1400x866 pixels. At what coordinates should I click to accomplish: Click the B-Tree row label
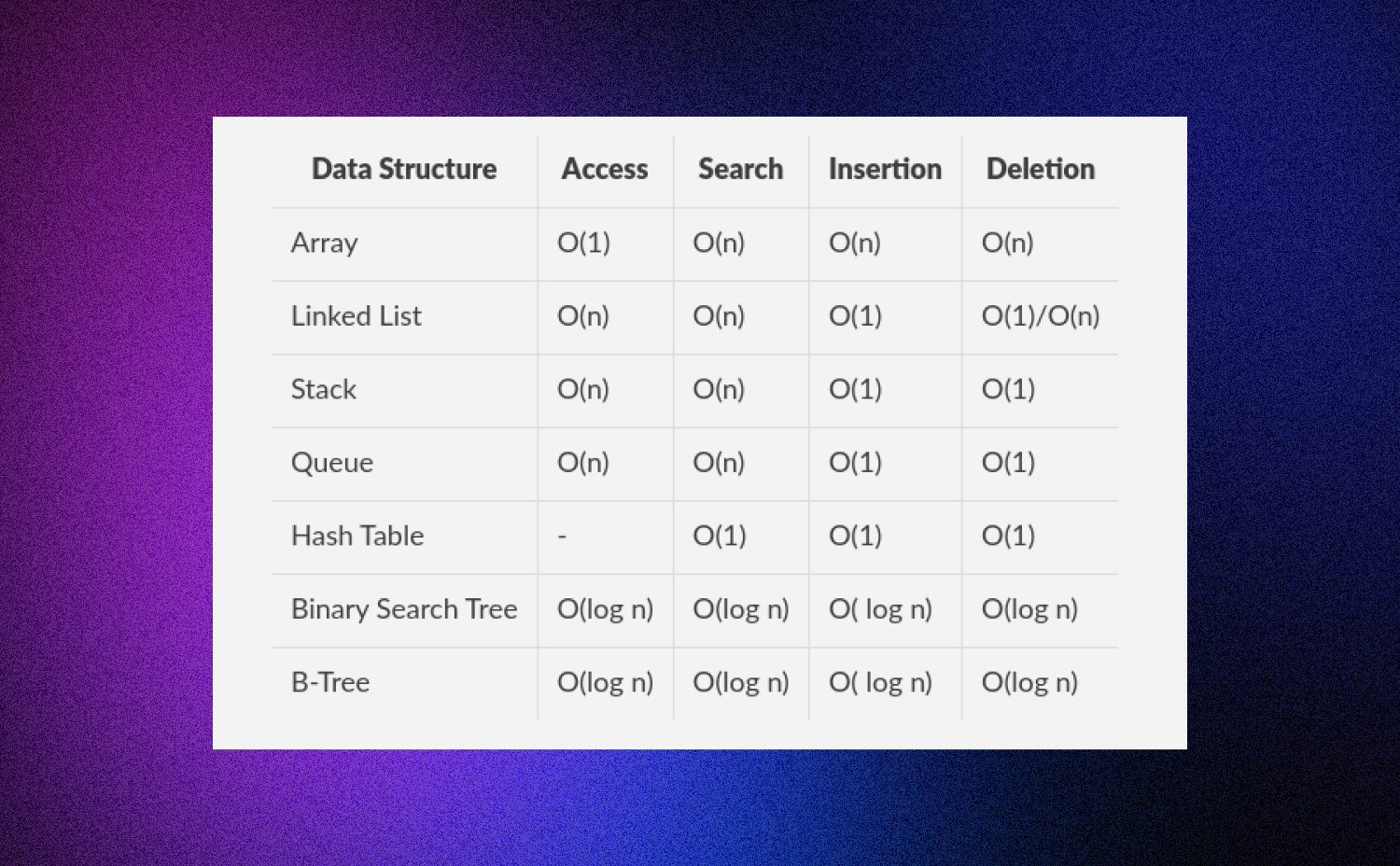click(330, 682)
